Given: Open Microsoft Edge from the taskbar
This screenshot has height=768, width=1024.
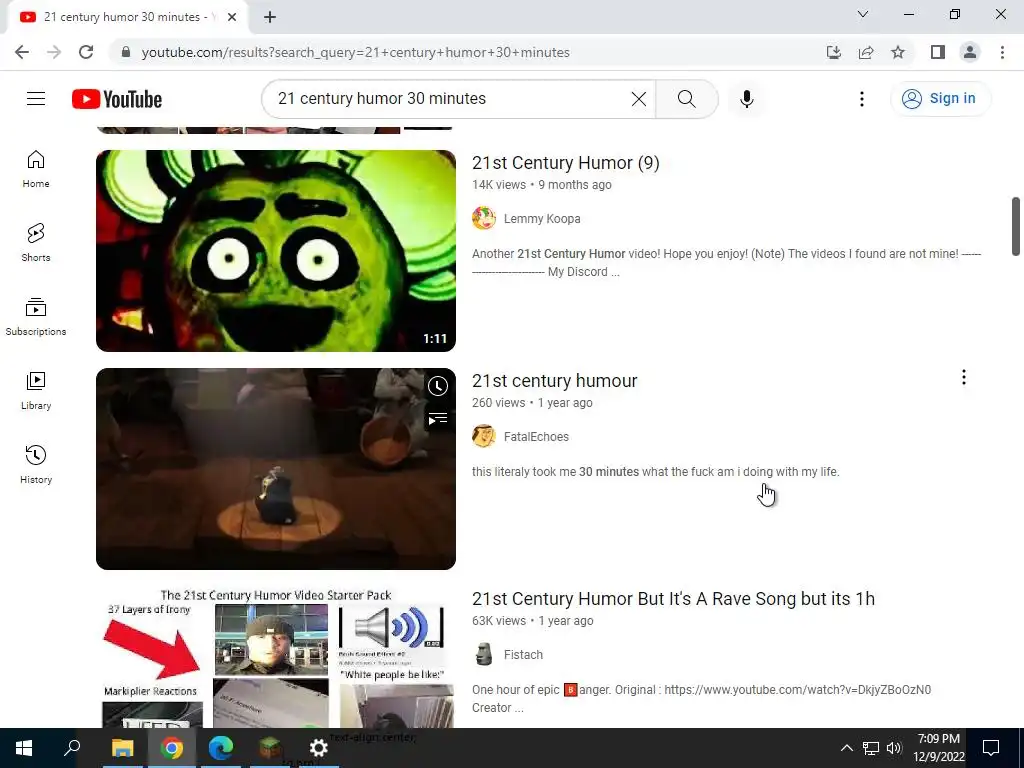Looking at the screenshot, I should point(221,748).
